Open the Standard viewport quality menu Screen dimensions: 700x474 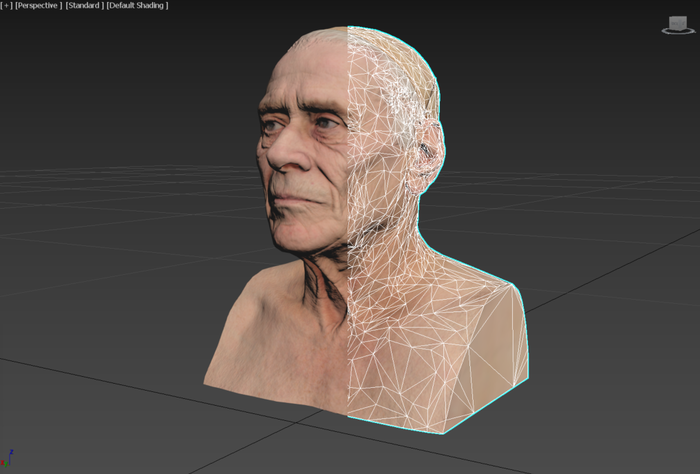pos(85,6)
